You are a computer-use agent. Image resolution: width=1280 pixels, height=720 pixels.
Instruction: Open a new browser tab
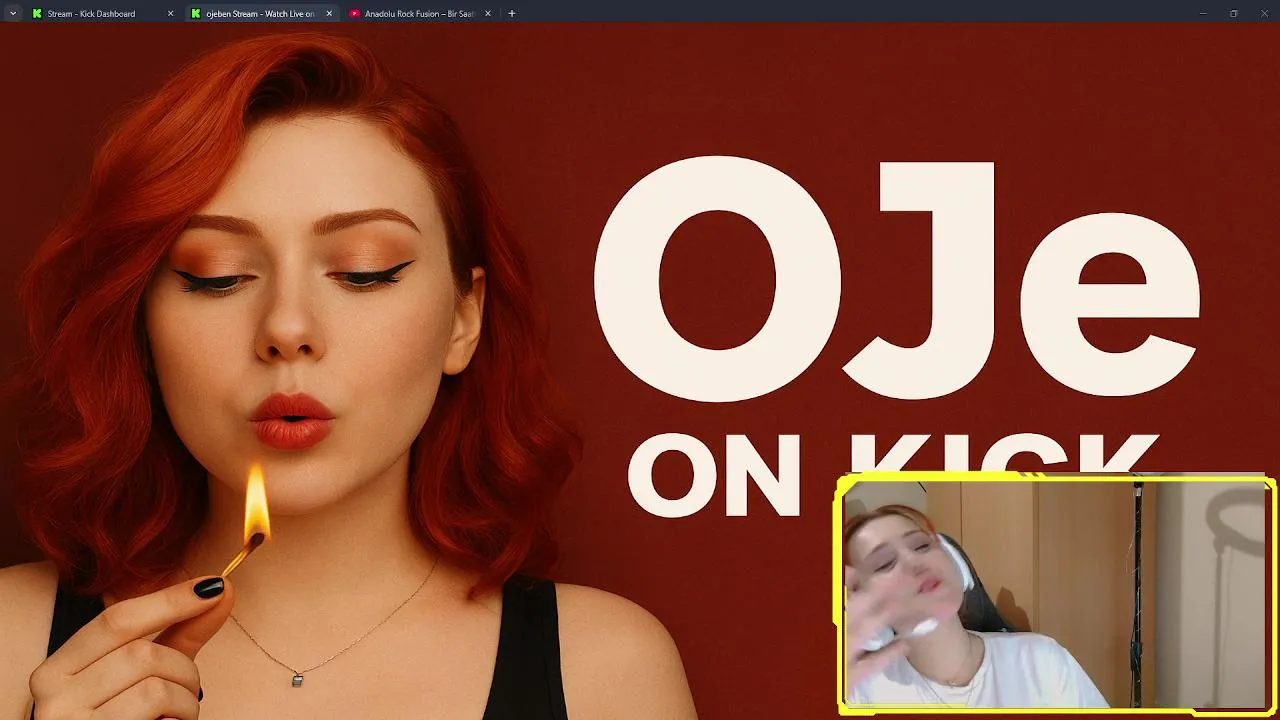coord(512,14)
